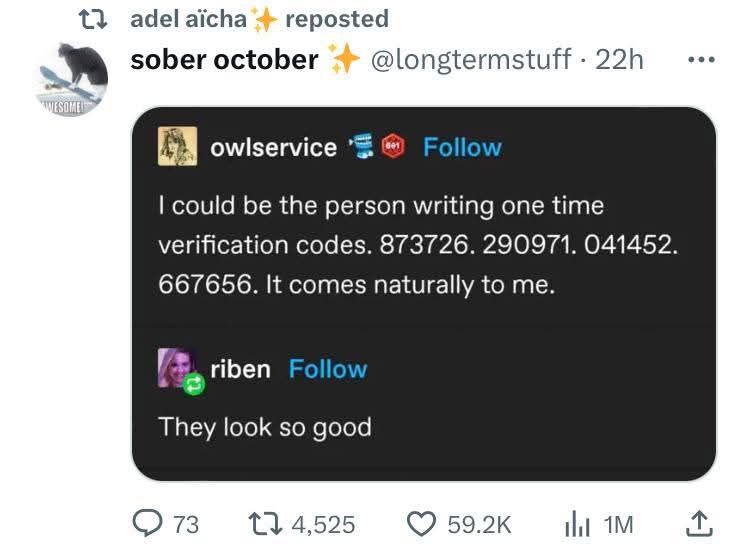Viewport: 750px width, 555px height.
Task: Open the reply comment bubble icon
Action: (147, 524)
